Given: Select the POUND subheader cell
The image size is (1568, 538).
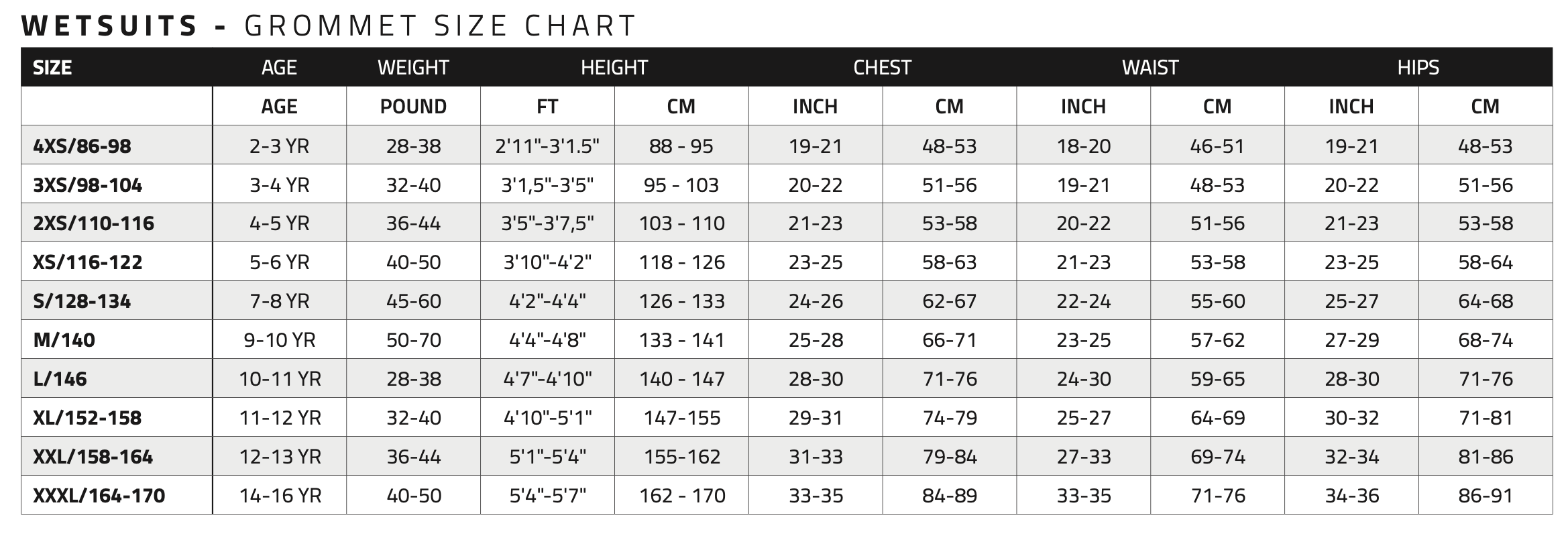Looking at the screenshot, I should click(x=413, y=107).
